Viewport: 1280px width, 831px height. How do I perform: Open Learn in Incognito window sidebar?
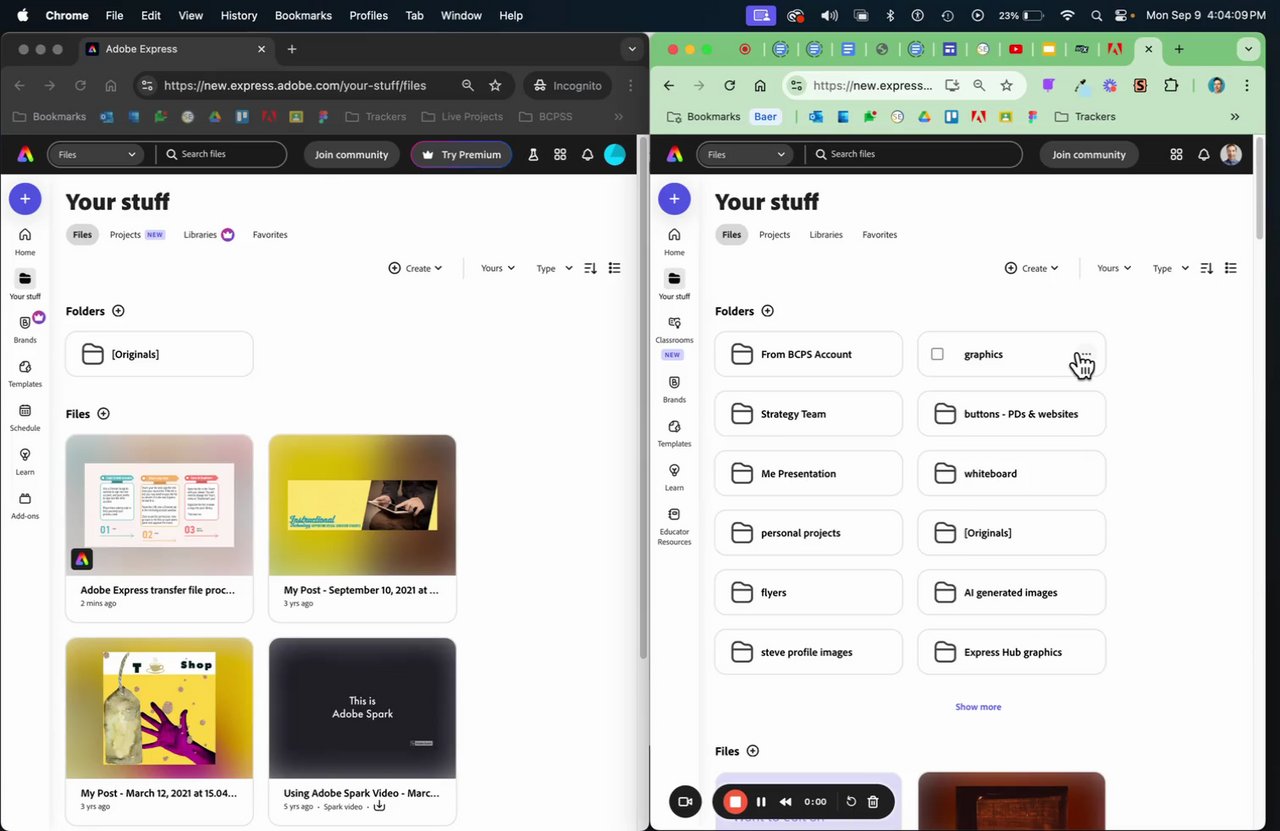click(x=25, y=461)
